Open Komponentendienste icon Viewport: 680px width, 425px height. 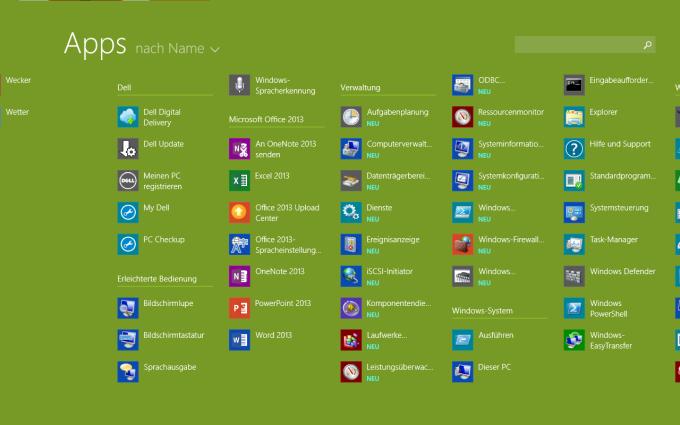pyautogui.click(x=351, y=308)
